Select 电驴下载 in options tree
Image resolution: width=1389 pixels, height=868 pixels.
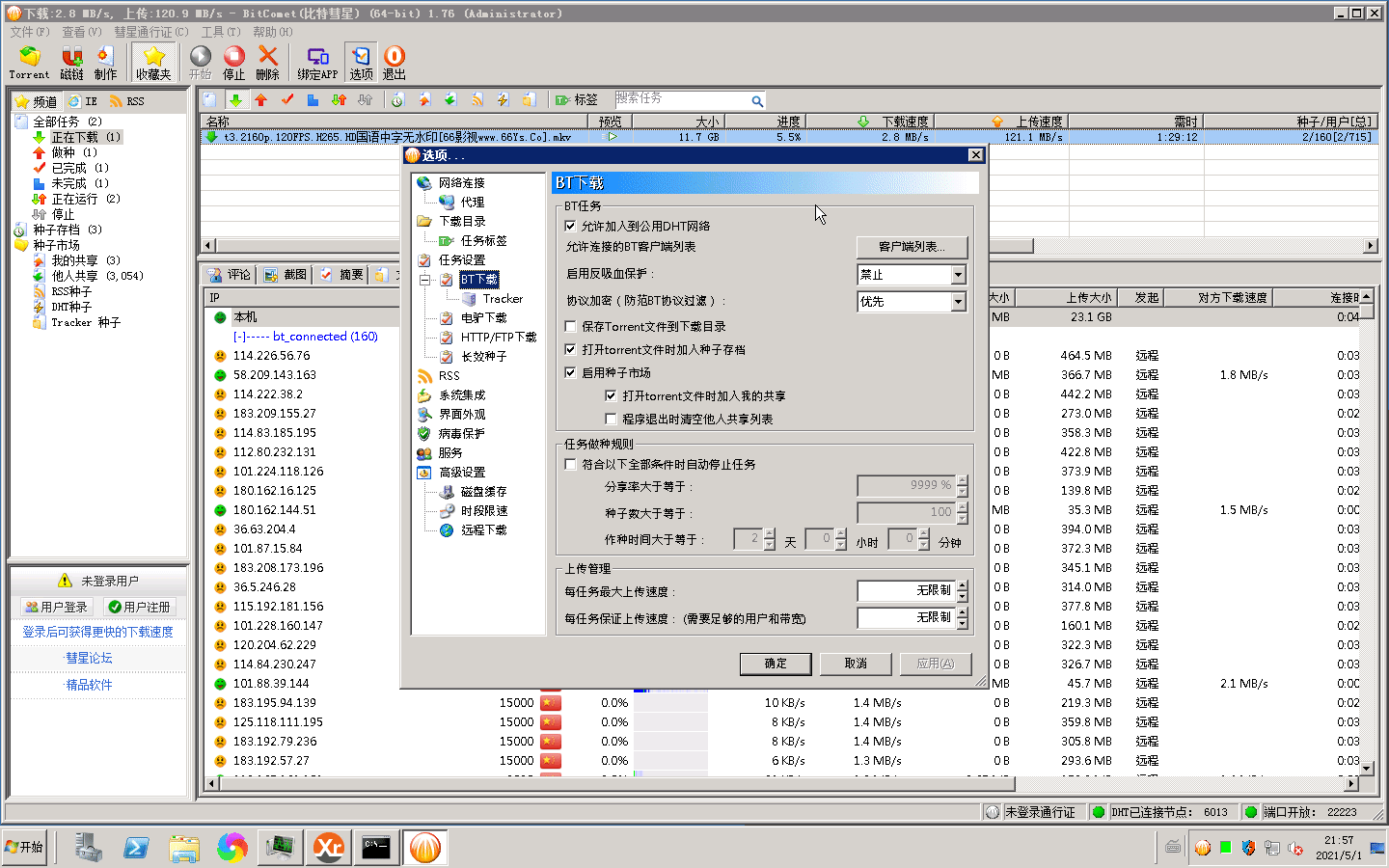[x=483, y=317]
